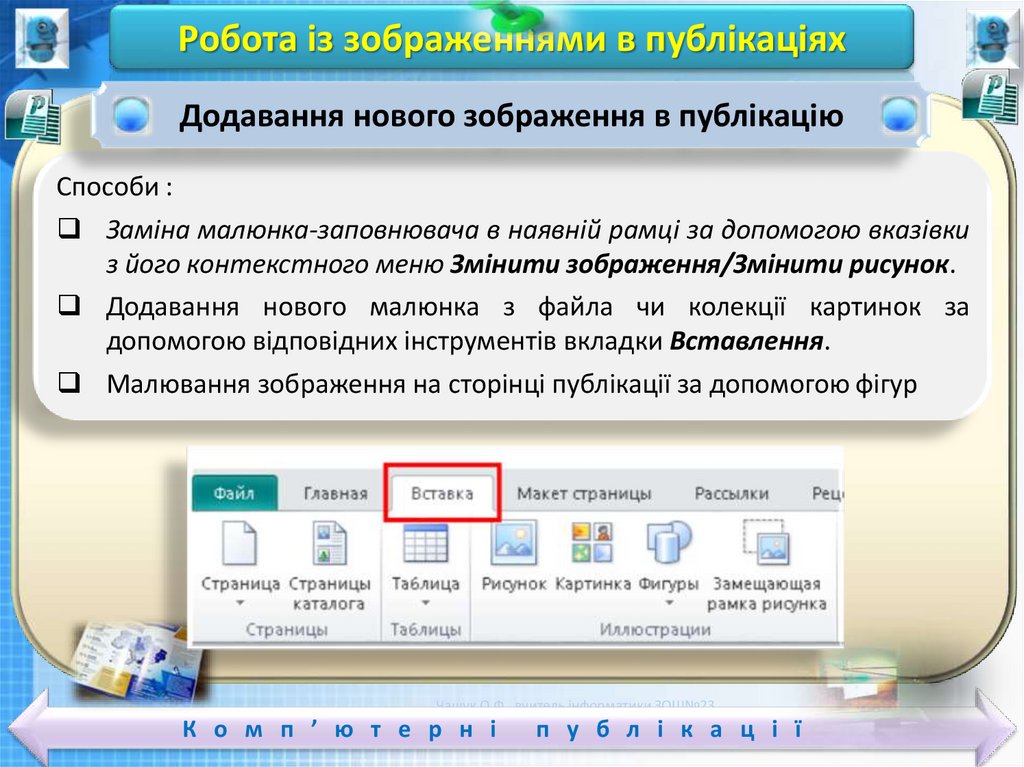Expand the arrow beneath Фигуры
The width and height of the screenshot is (1024, 767).
coord(668,604)
